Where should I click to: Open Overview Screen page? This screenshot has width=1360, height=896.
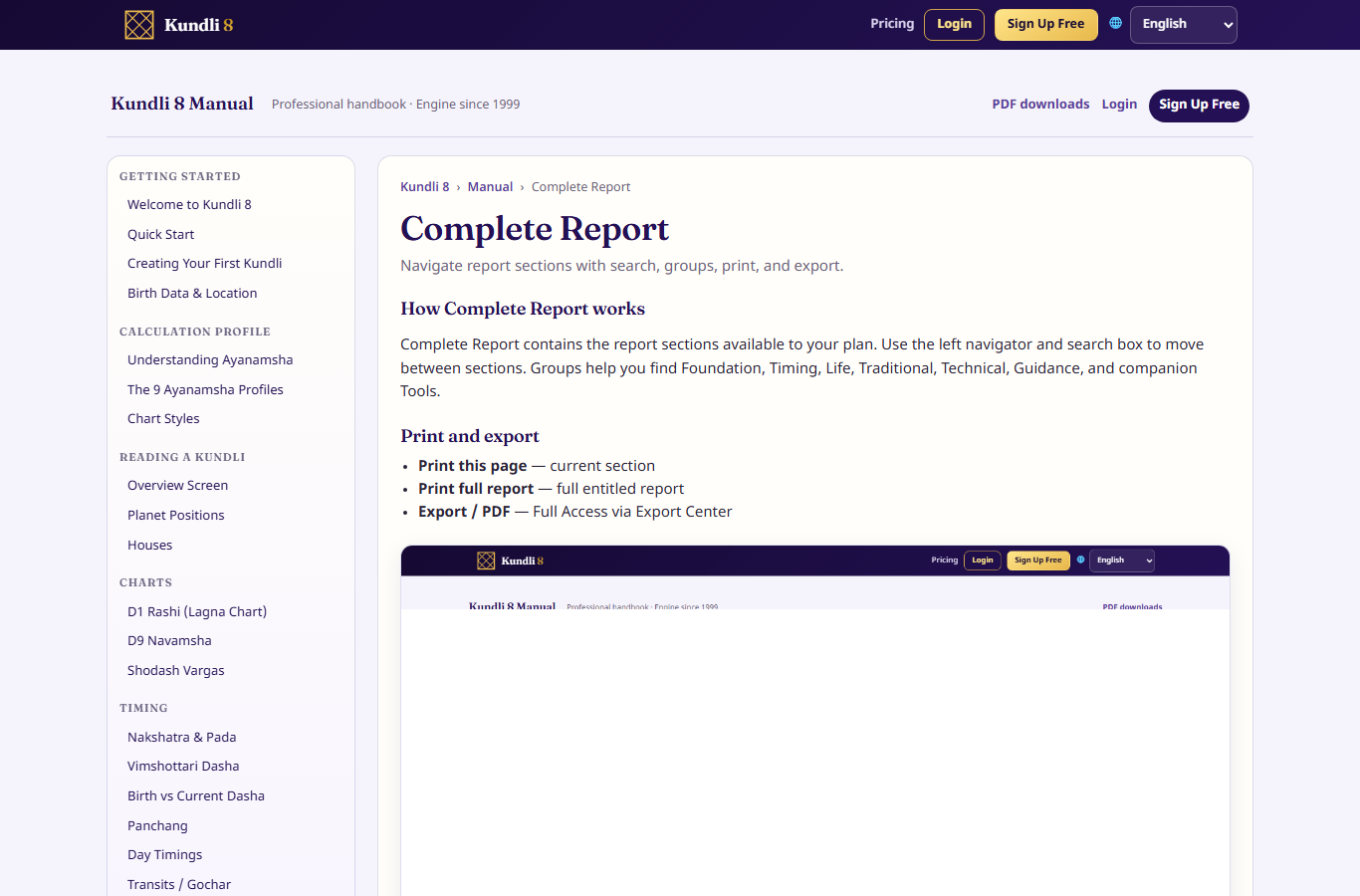click(177, 486)
